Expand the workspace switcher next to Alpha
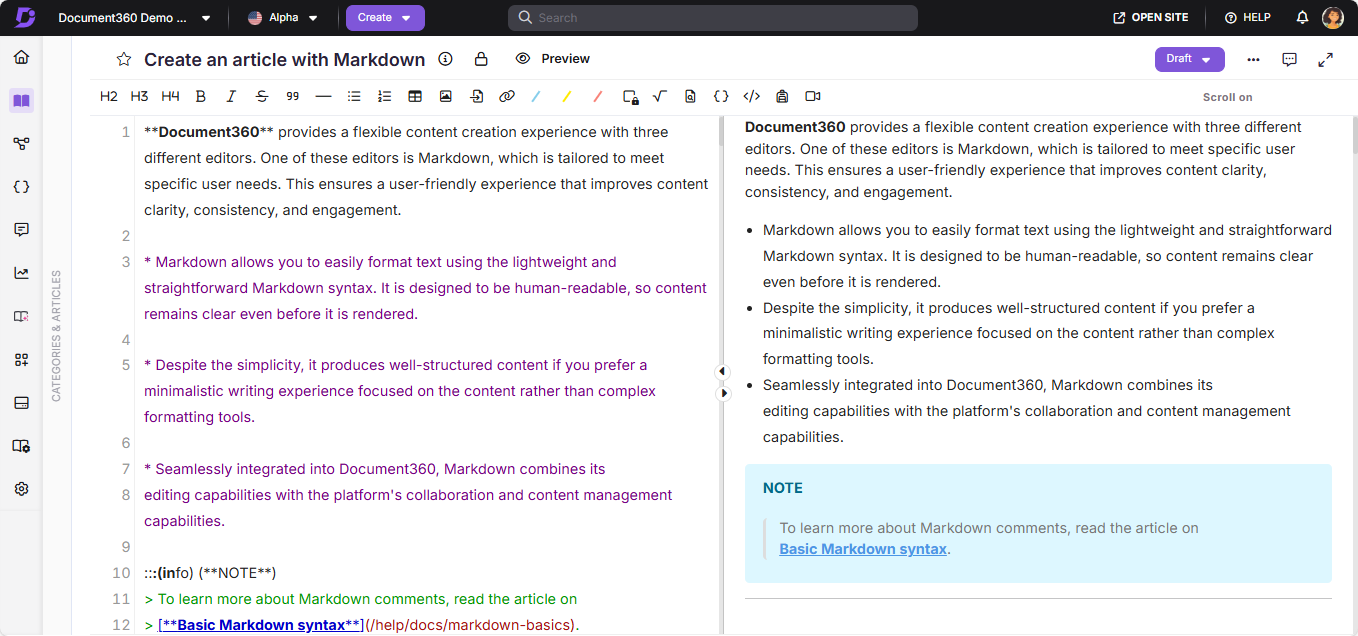 coord(311,17)
